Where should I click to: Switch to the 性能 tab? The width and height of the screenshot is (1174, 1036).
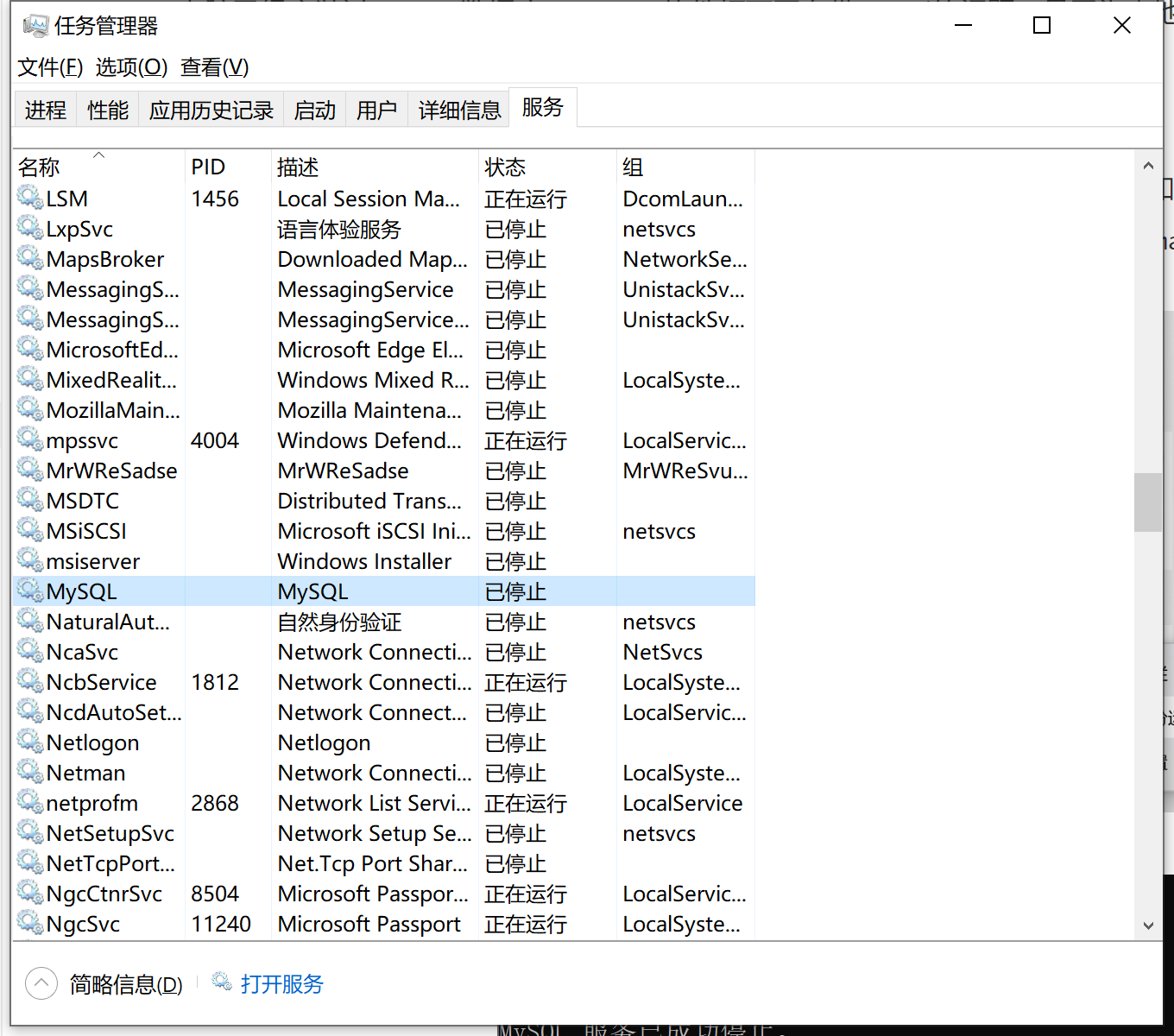point(107,110)
